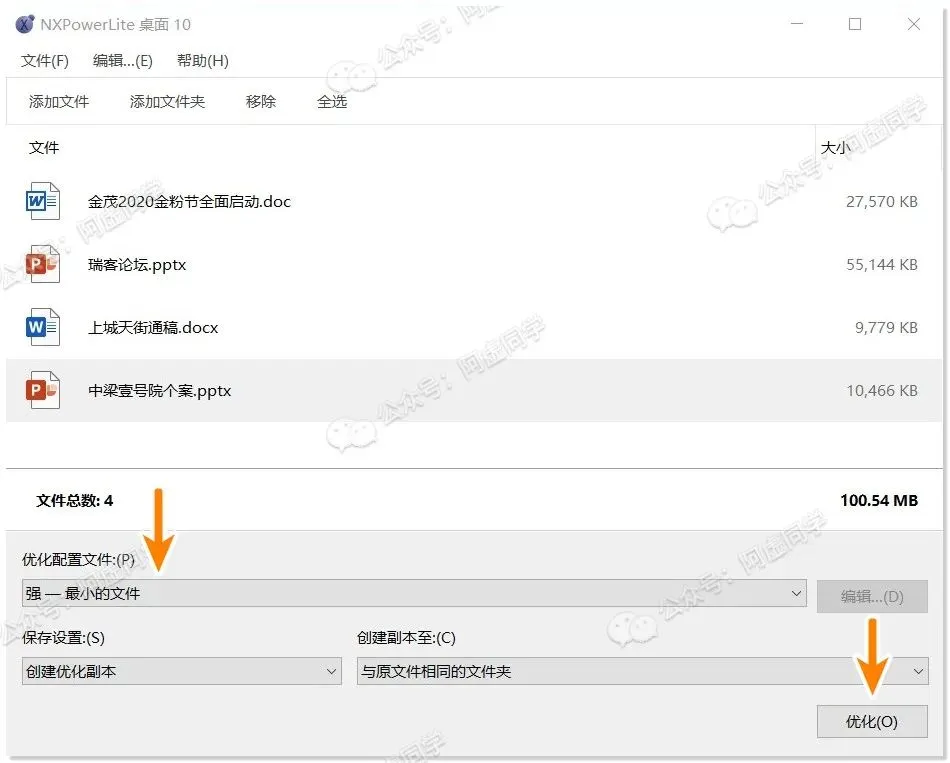
Task: Click 全选 to select all files
Action: click(x=332, y=101)
